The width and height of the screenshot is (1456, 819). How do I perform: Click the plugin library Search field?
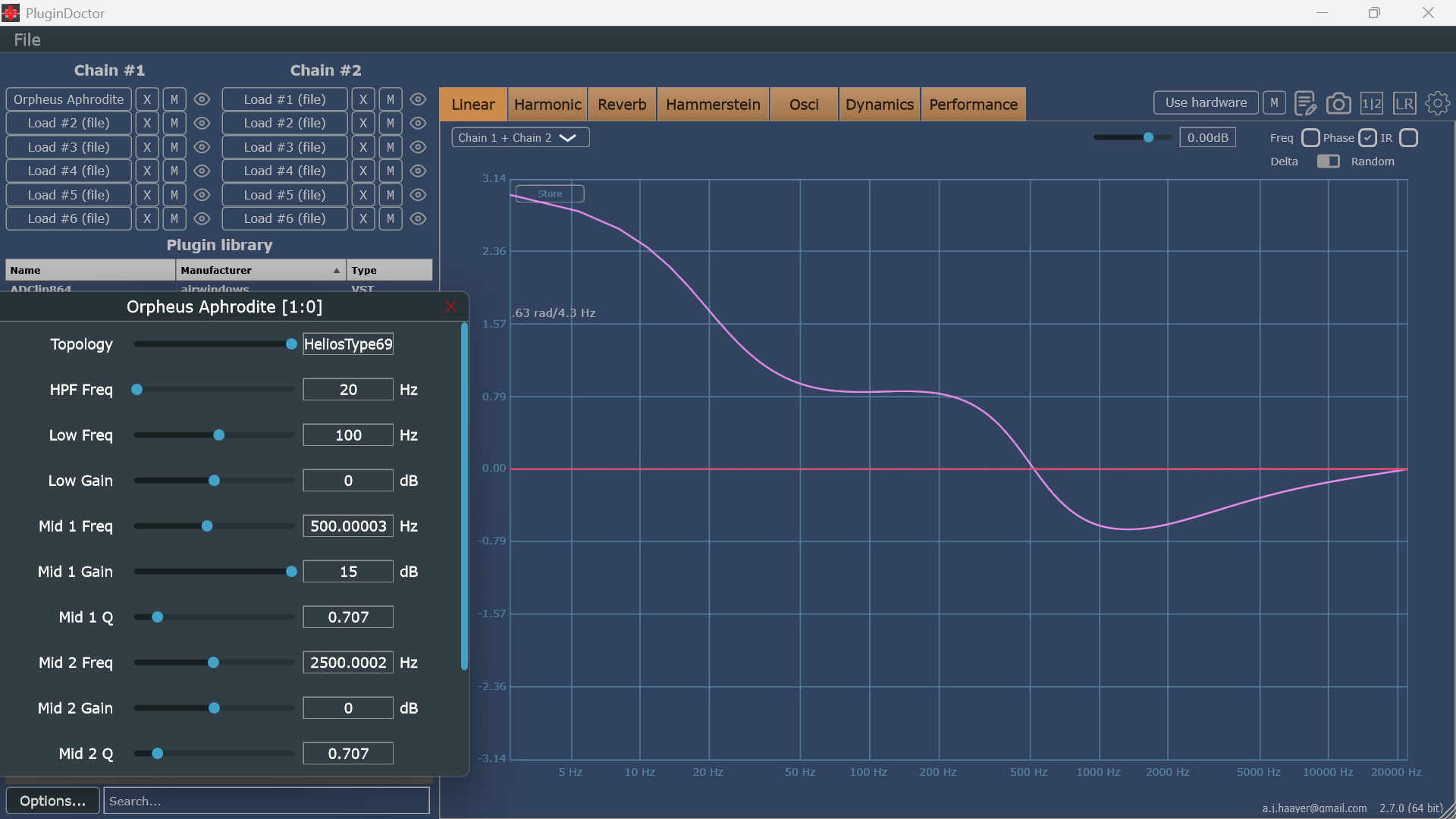(x=266, y=801)
